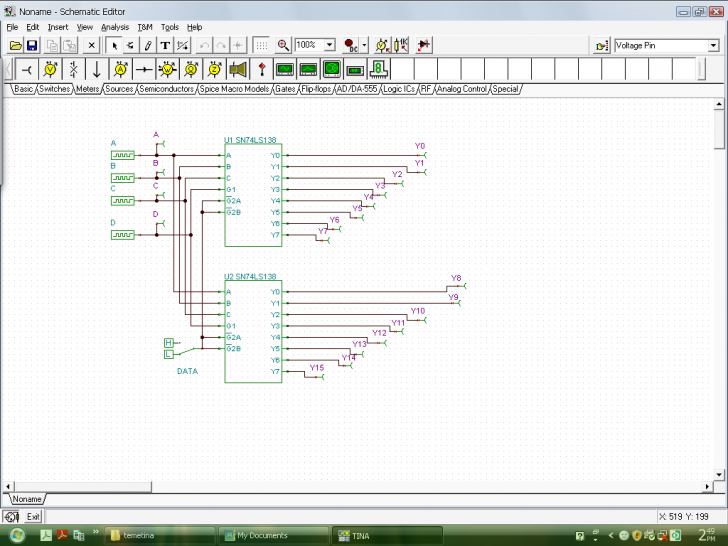Open the Insert menu
728x546 pixels.
58,27
